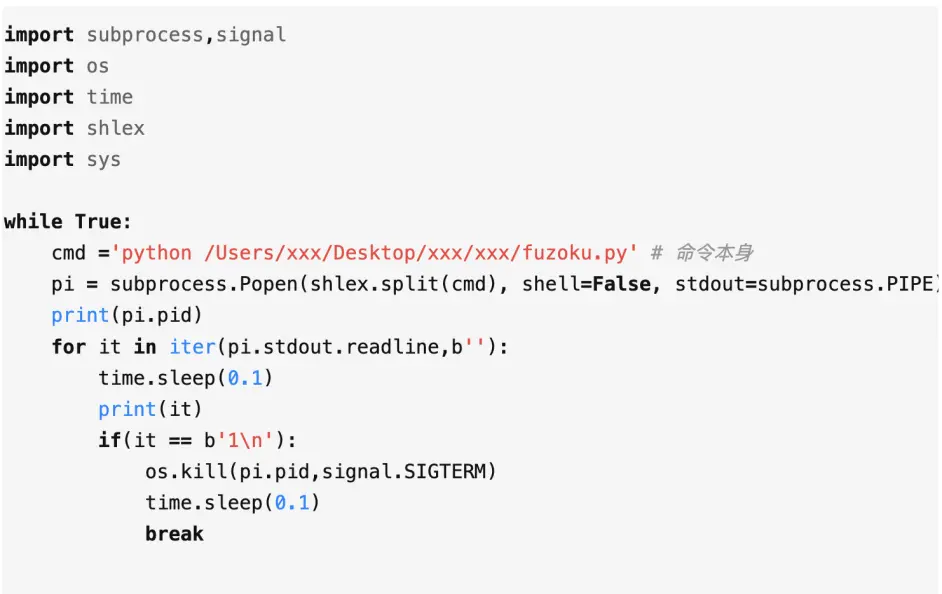Click the fuzoku.py path string
Image resolution: width=942 pixels, height=594 pixels.
tap(374, 253)
